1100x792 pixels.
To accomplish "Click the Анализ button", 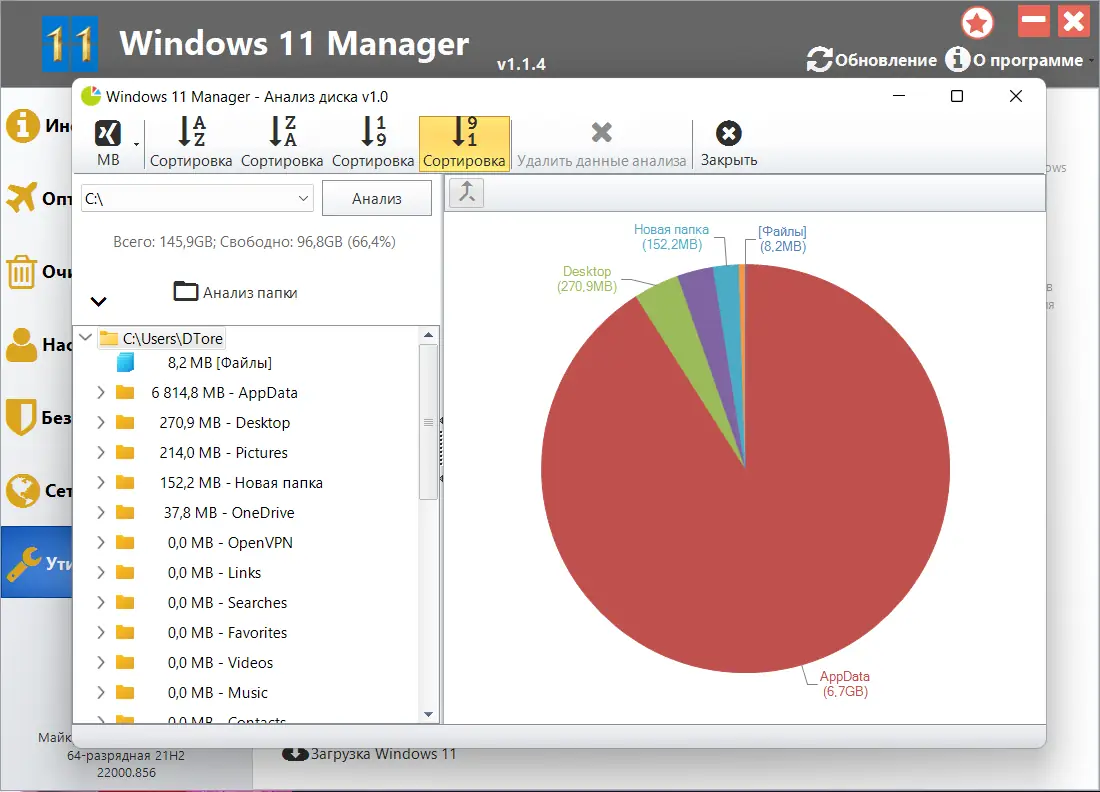I will 377,199.
